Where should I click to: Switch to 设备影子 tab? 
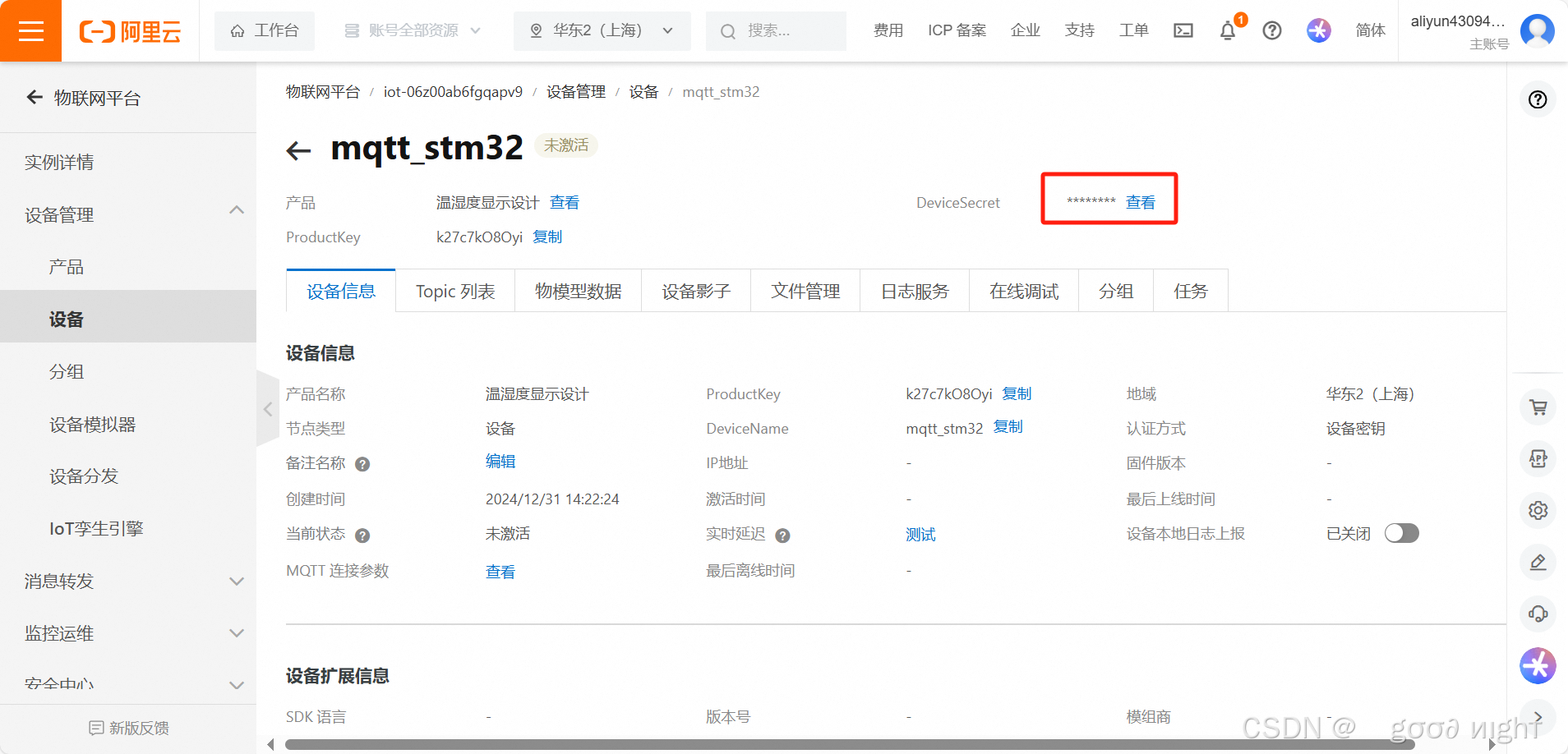tap(696, 291)
